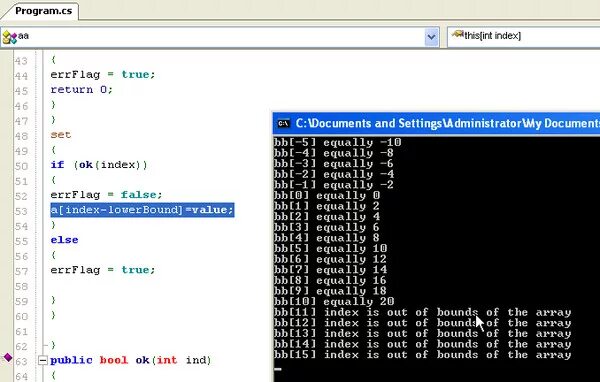This screenshot has height=382, width=600.
Task: Click the bookmark marker beside line 63
Action: tap(8, 358)
